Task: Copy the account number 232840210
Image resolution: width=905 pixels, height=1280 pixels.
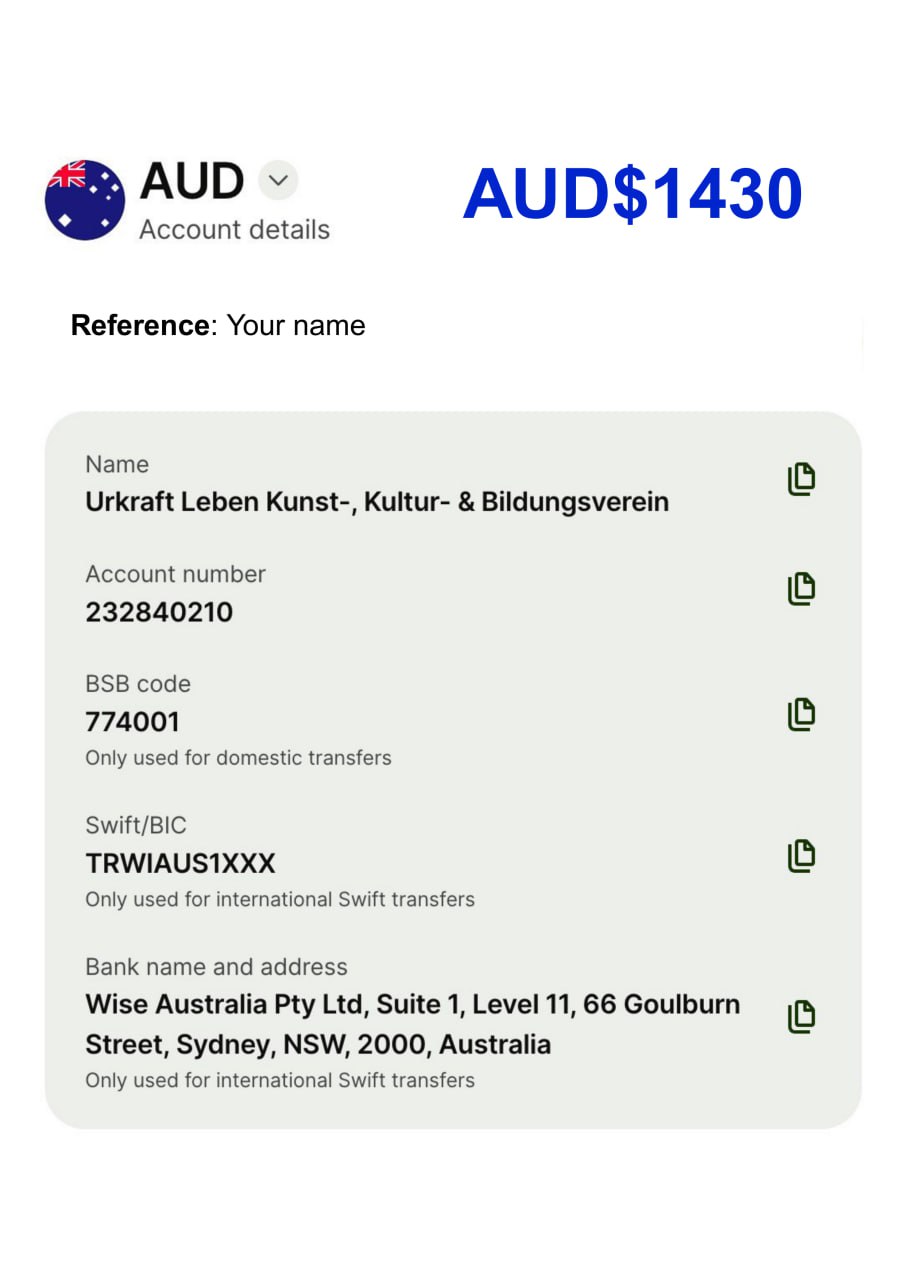Action: click(800, 588)
